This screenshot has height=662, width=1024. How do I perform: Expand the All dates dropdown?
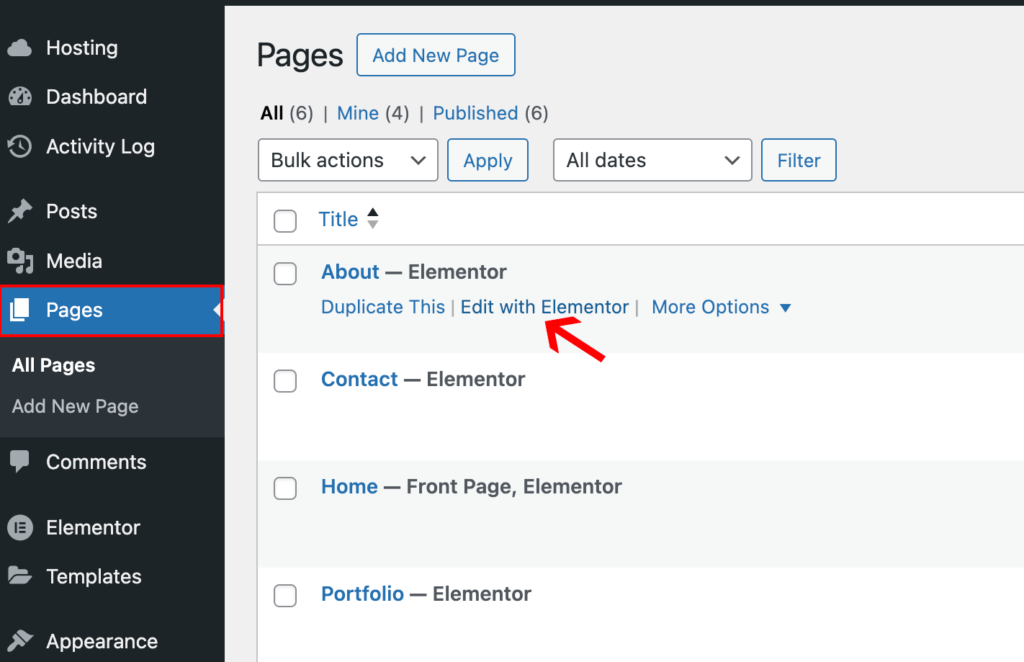click(652, 160)
